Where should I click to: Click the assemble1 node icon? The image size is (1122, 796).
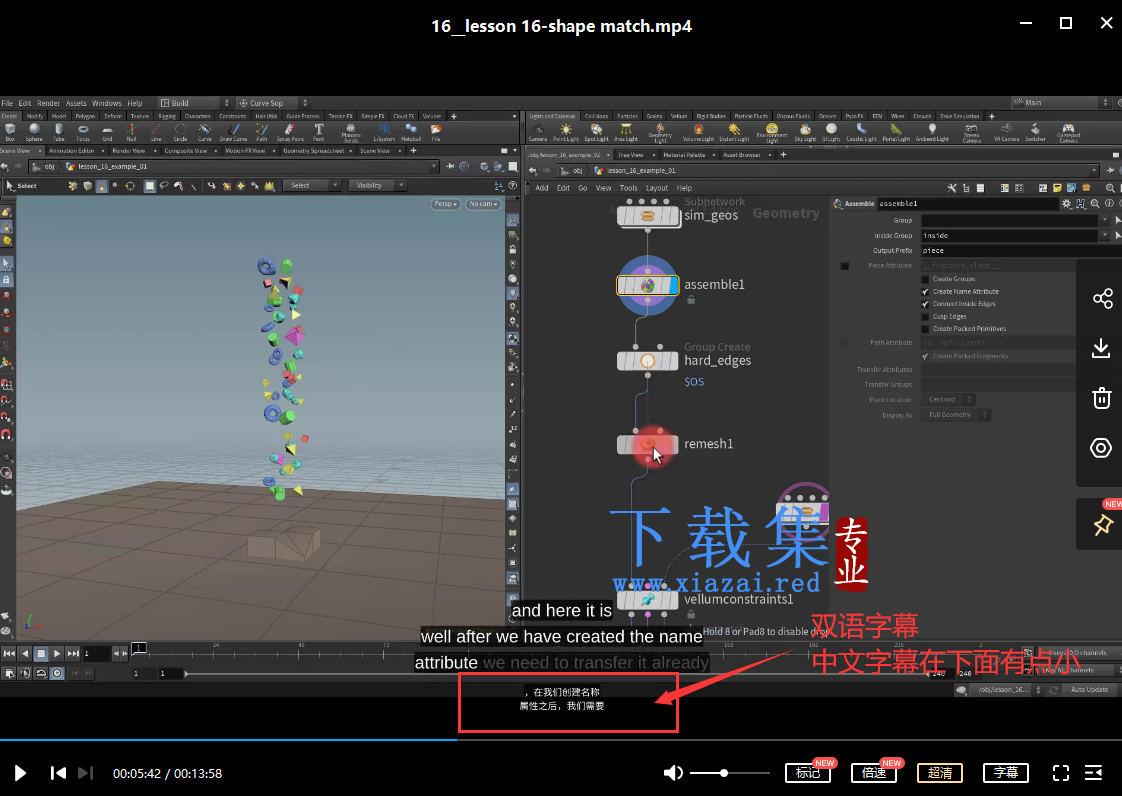(x=648, y=286)
